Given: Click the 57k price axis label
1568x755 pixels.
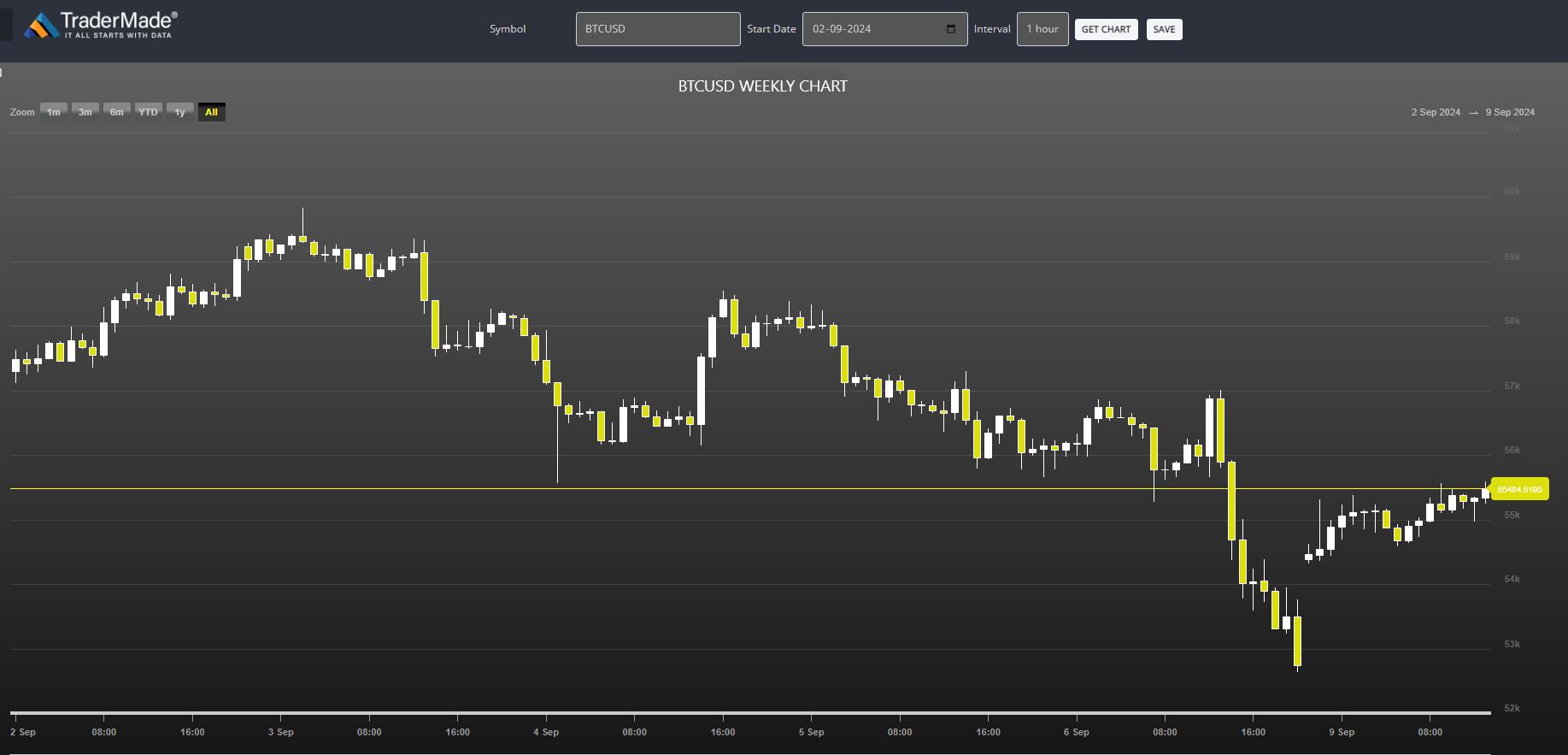Looking at the screenshot, I should coord(1512,386).
